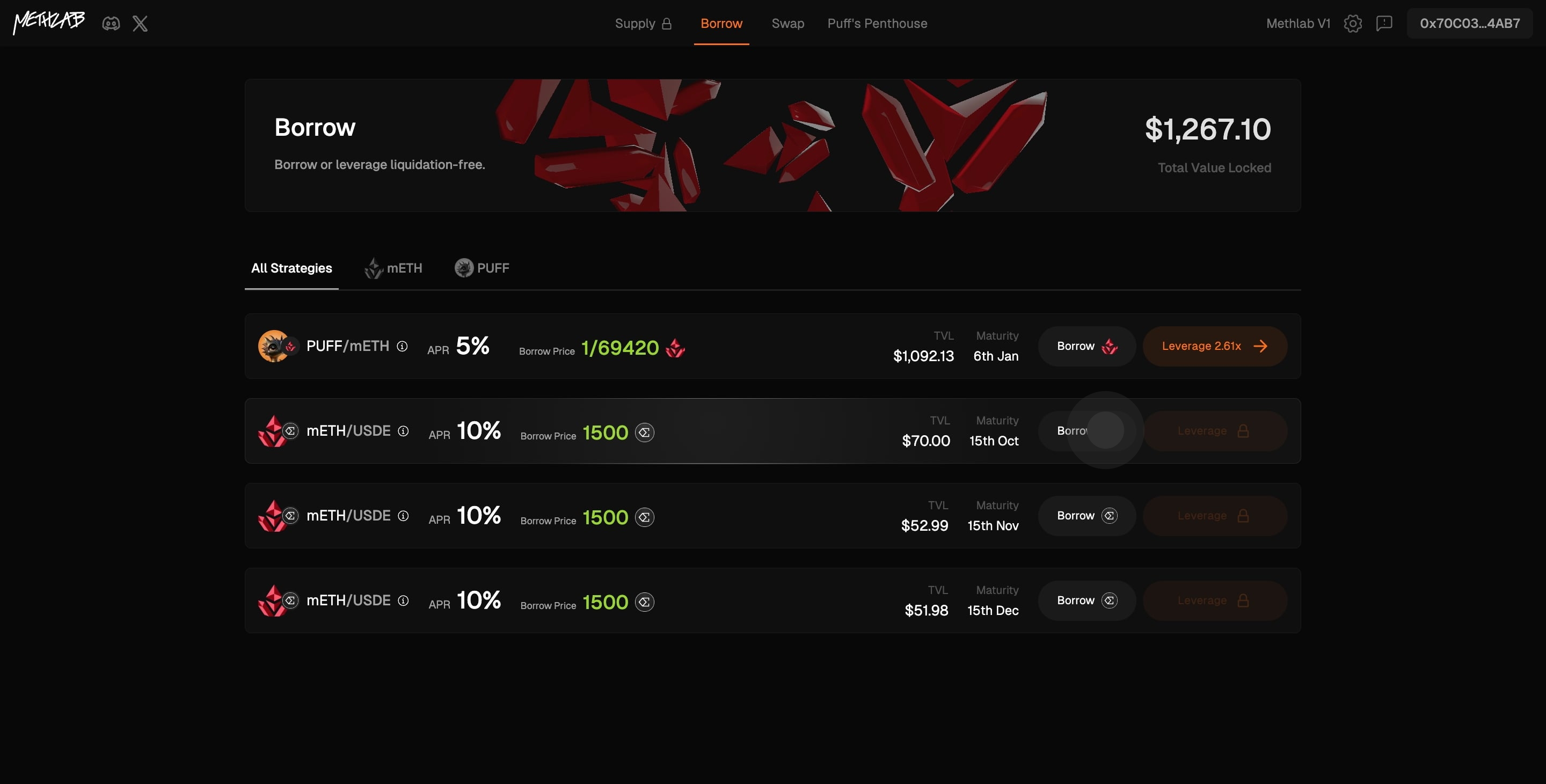Click info icon next to PUFF/mETH
Viewport: 1546px width, 784px height.
(x=403, y=346)
